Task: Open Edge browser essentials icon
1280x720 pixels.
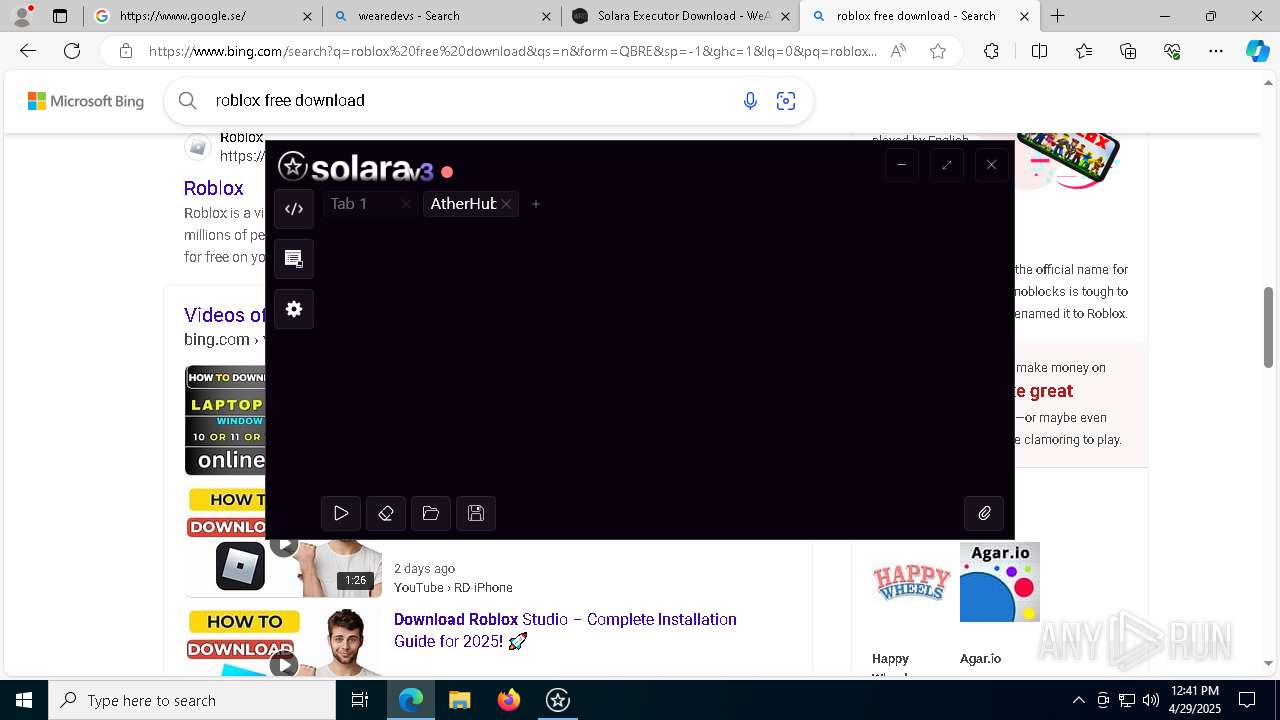Action: point(1172,51)
